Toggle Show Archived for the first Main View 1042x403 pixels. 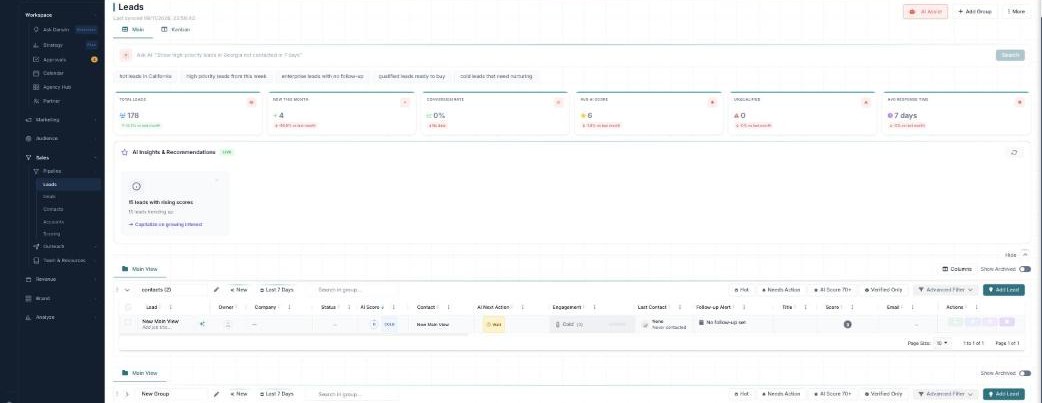coord(1025,269)
